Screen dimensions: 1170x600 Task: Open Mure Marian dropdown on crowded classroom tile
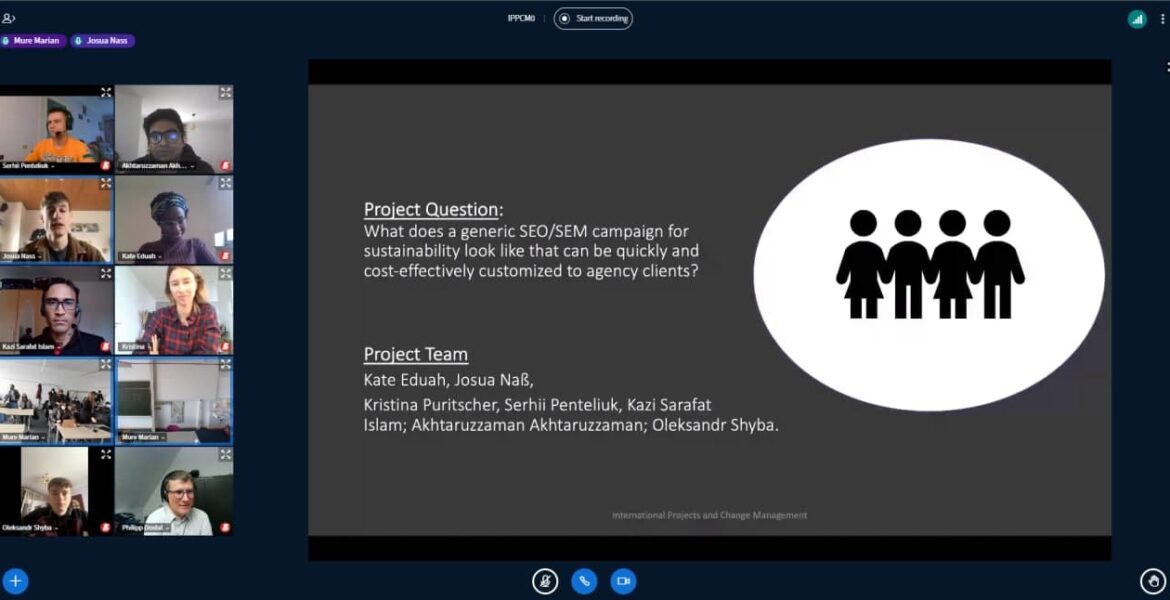point(22,437)
